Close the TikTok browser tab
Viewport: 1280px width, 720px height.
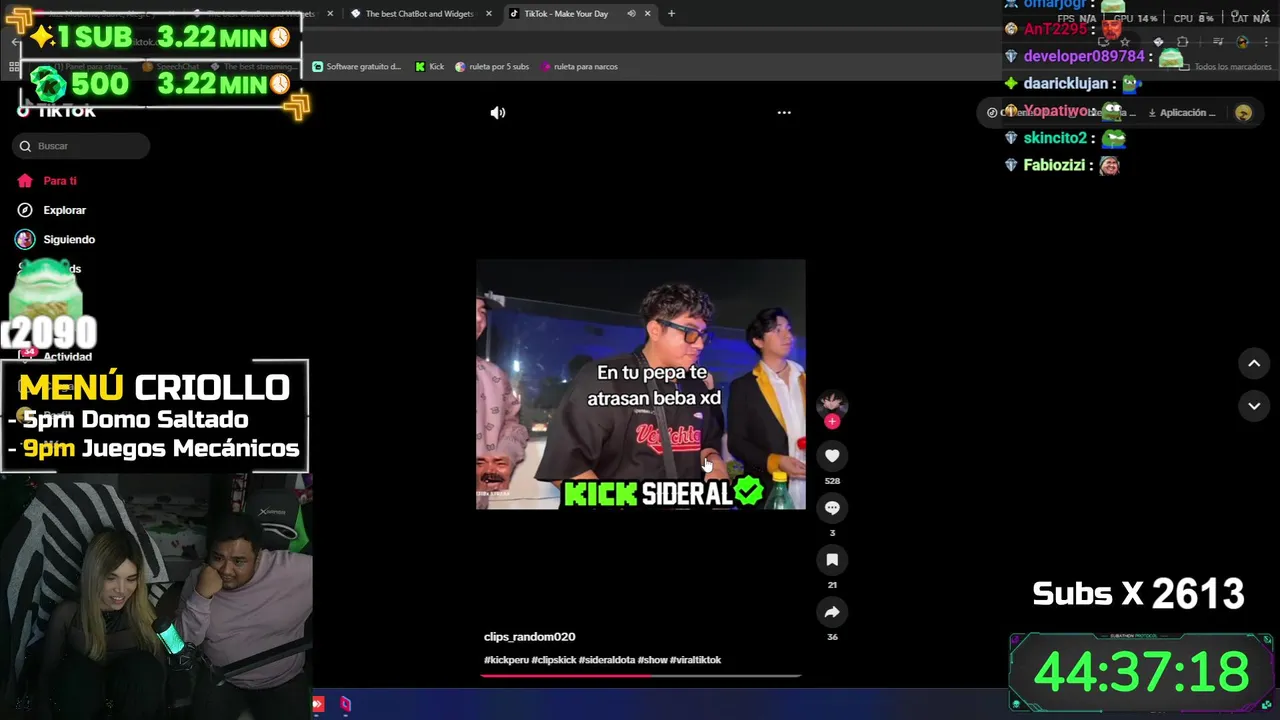coord(648,14)
